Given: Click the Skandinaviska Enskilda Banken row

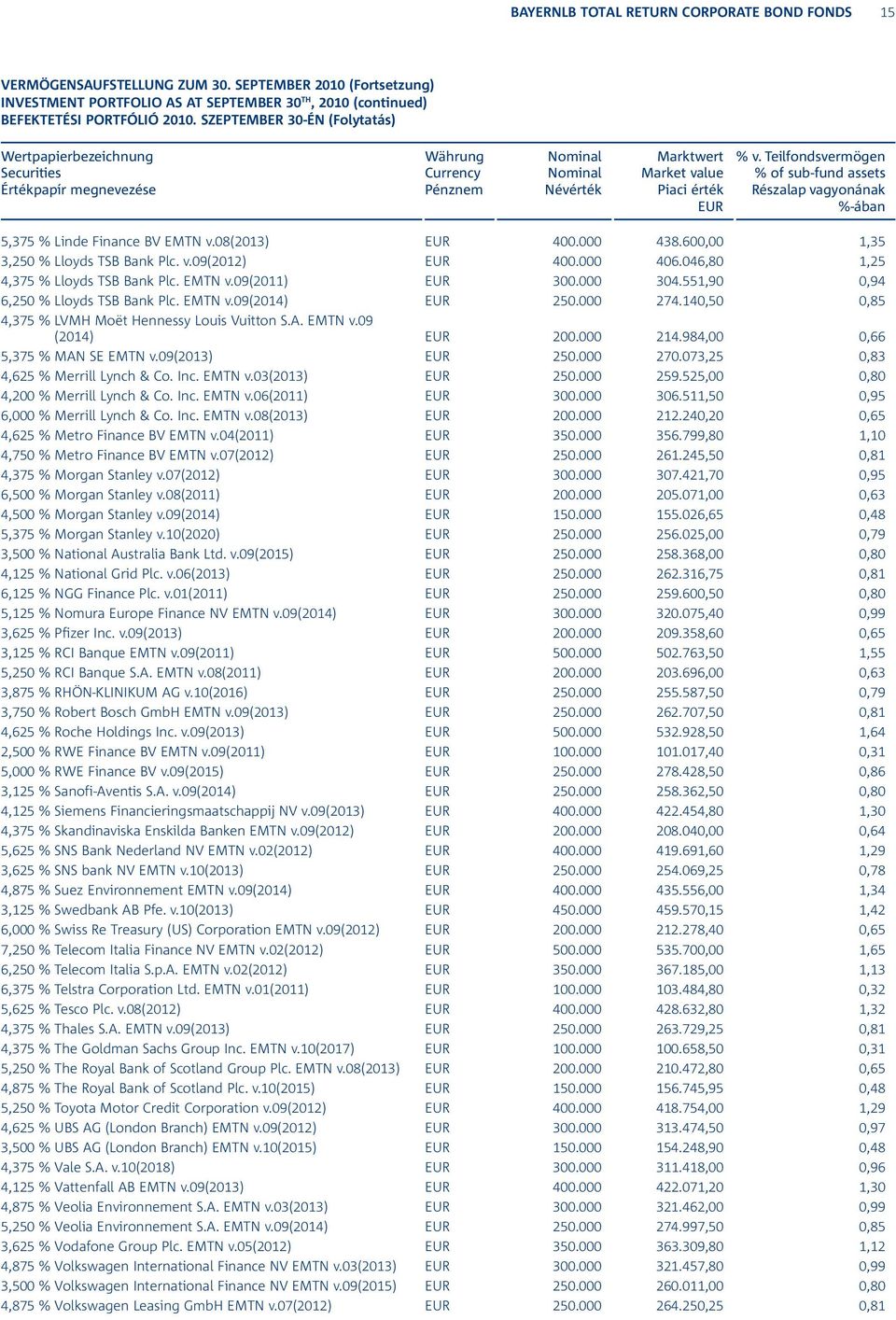Looking at the screenshot, I should click(x=443, y=831).
